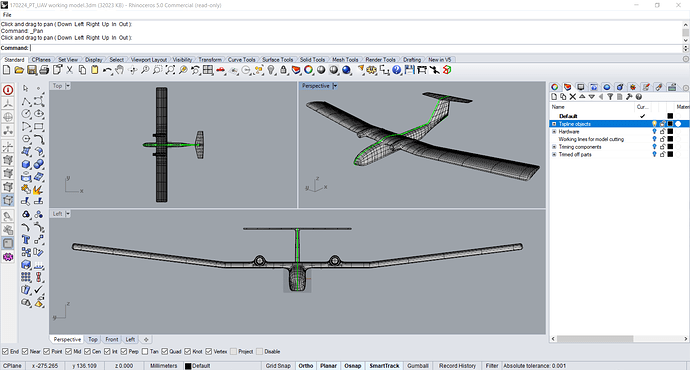Open the Perspective viewport menu arrow
Viewport: 690px width, 370px height.
pyautogui.click(x=335, y=86)
